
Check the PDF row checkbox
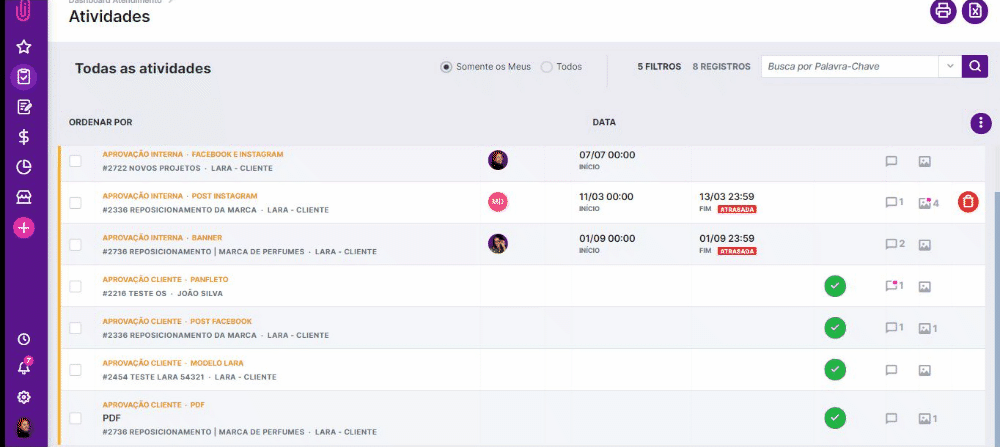75,418
